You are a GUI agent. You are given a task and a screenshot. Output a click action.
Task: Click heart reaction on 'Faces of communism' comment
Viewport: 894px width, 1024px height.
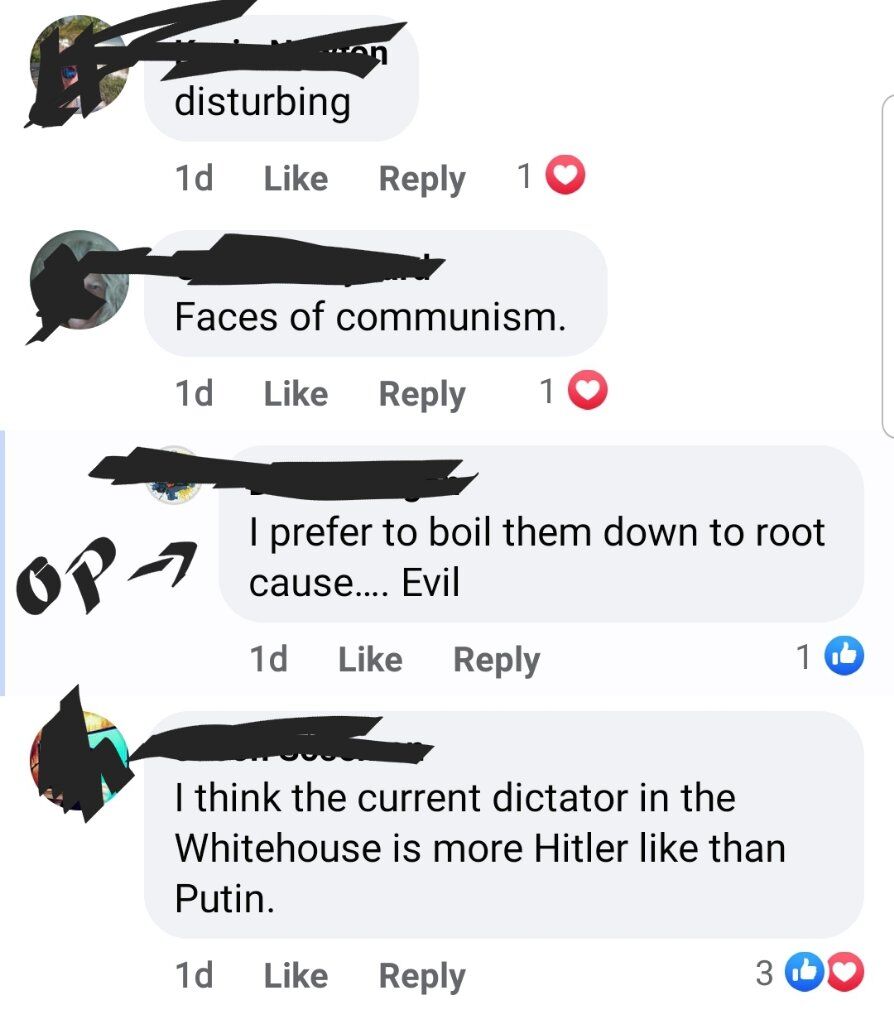coord(588,391)
